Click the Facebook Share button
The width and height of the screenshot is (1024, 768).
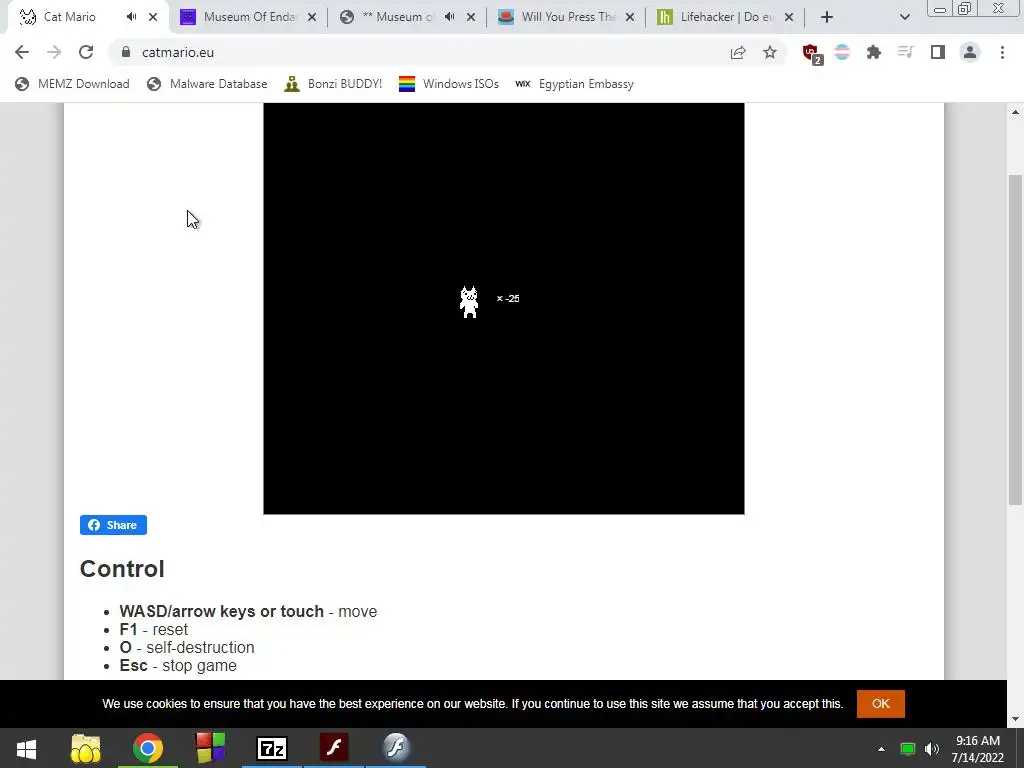coord(113,525)
